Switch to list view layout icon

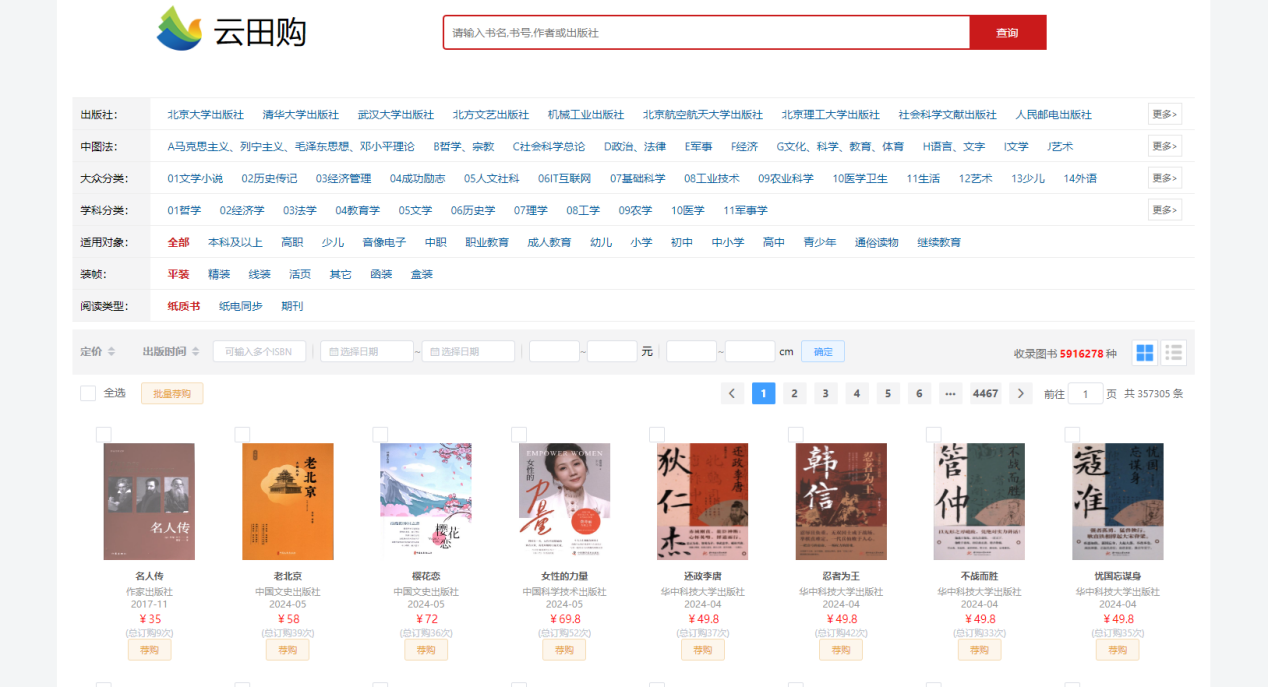click(1174, 353)
